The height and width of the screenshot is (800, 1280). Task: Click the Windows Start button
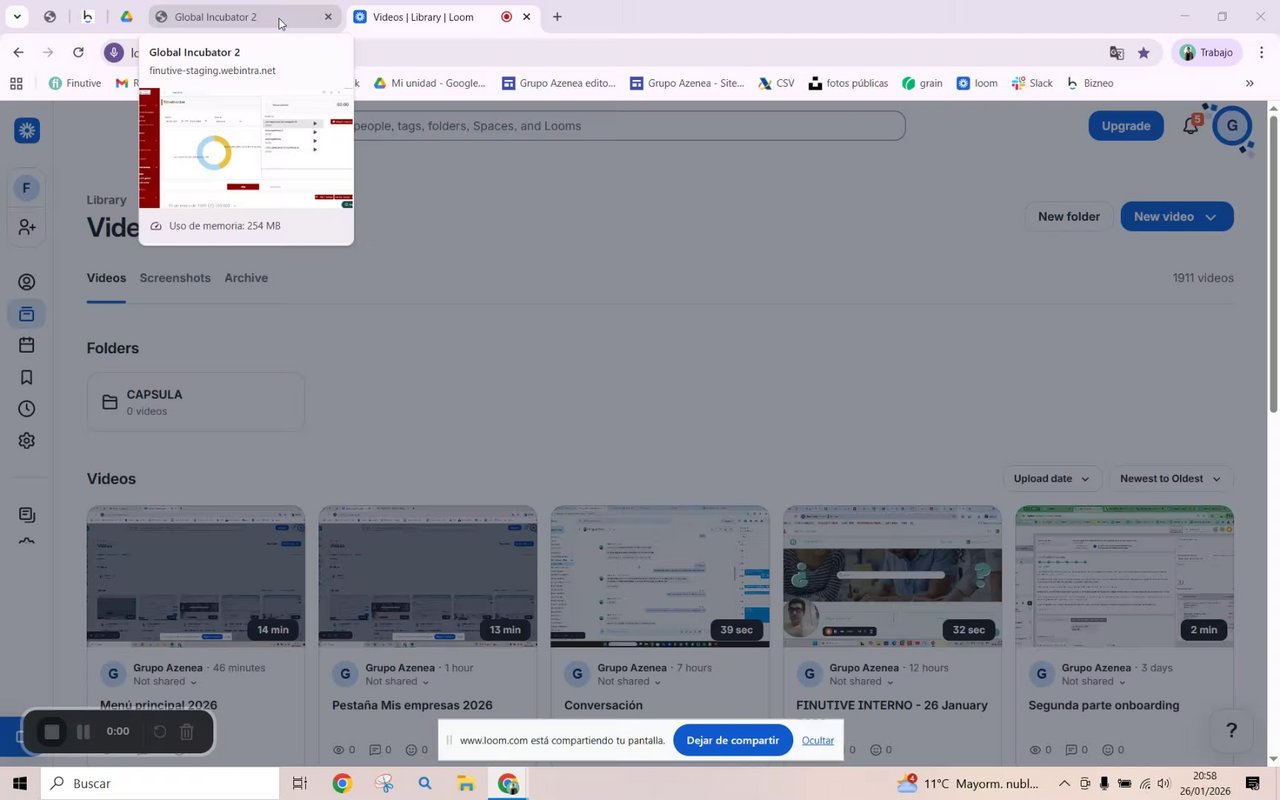19,784
